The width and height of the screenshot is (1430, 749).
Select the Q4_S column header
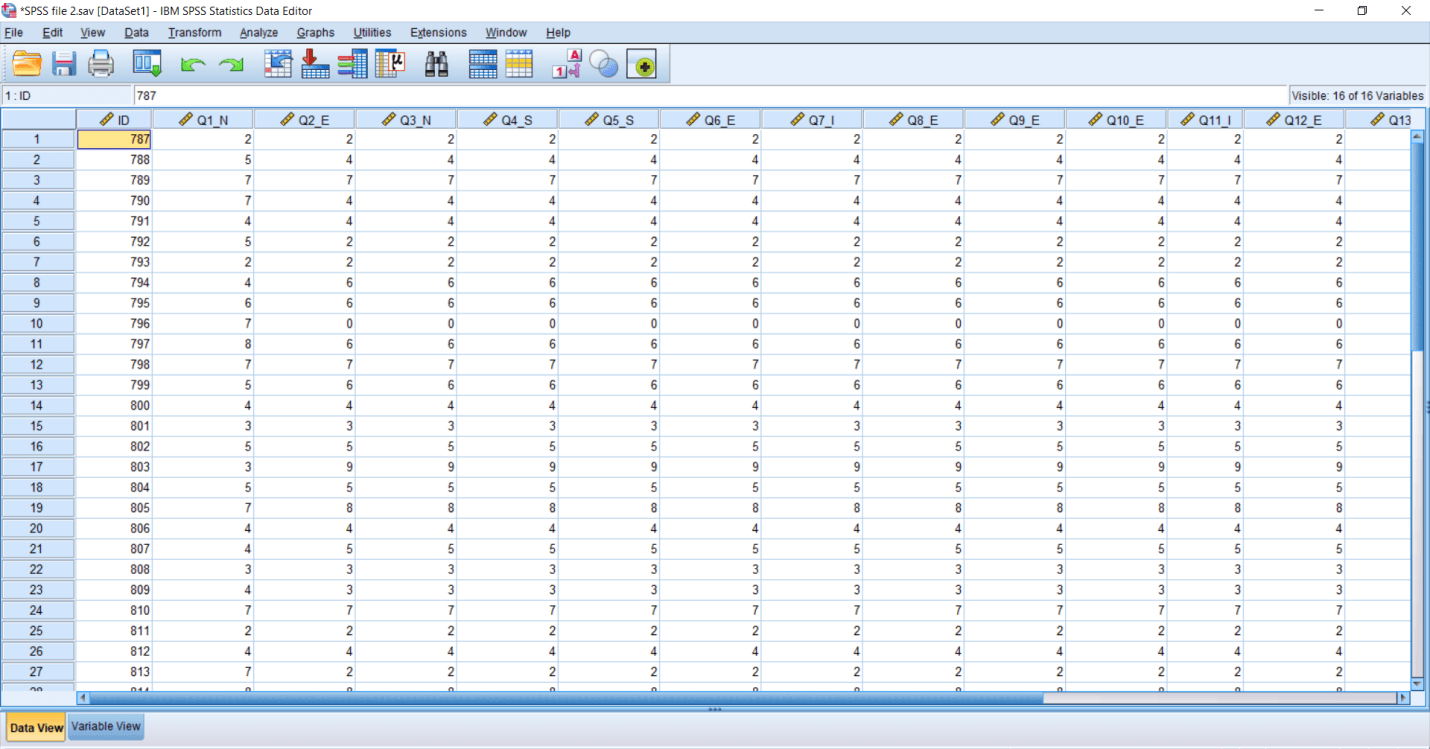[x=506, y=118]
